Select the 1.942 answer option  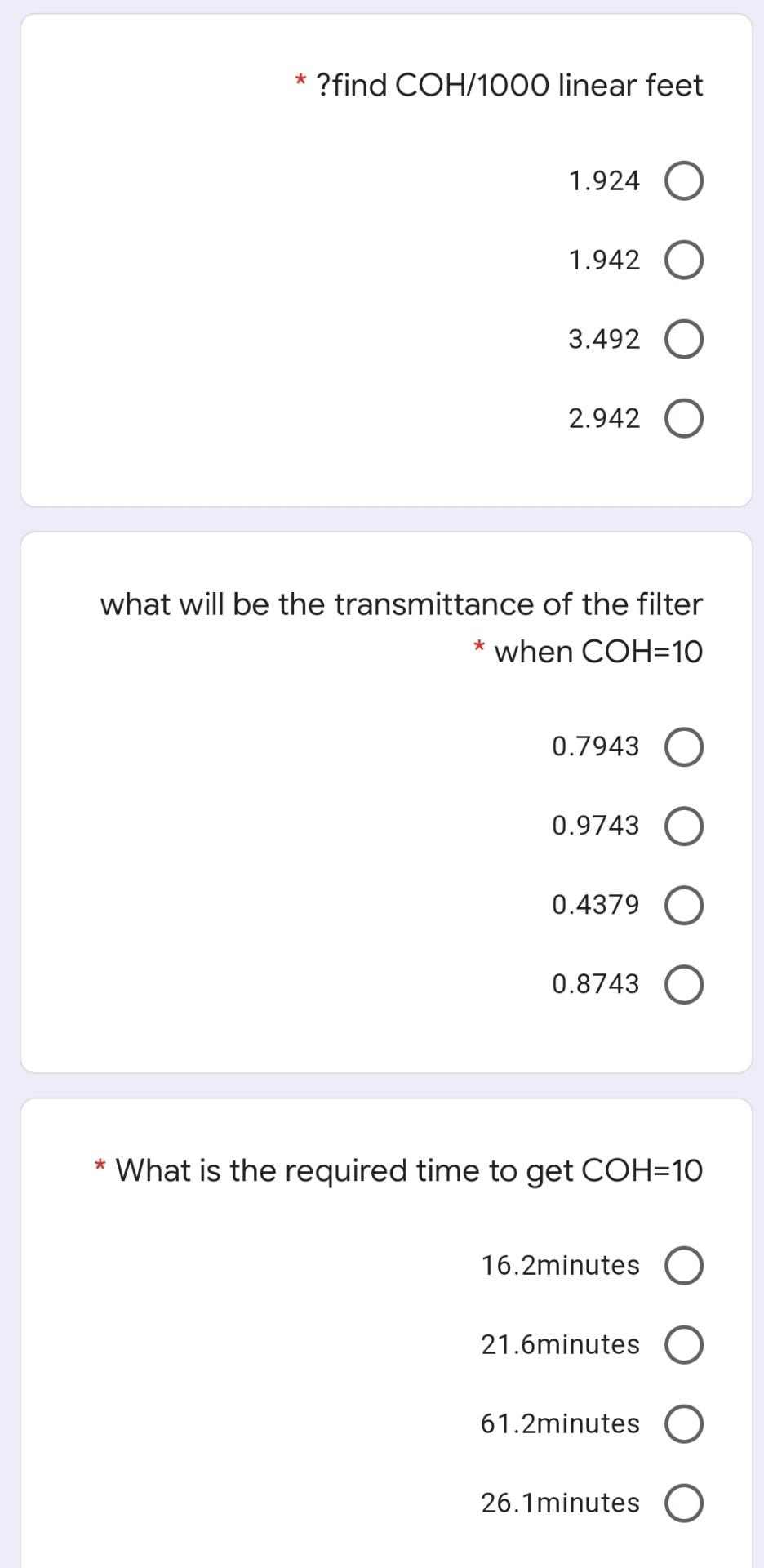tap(686, 260)
